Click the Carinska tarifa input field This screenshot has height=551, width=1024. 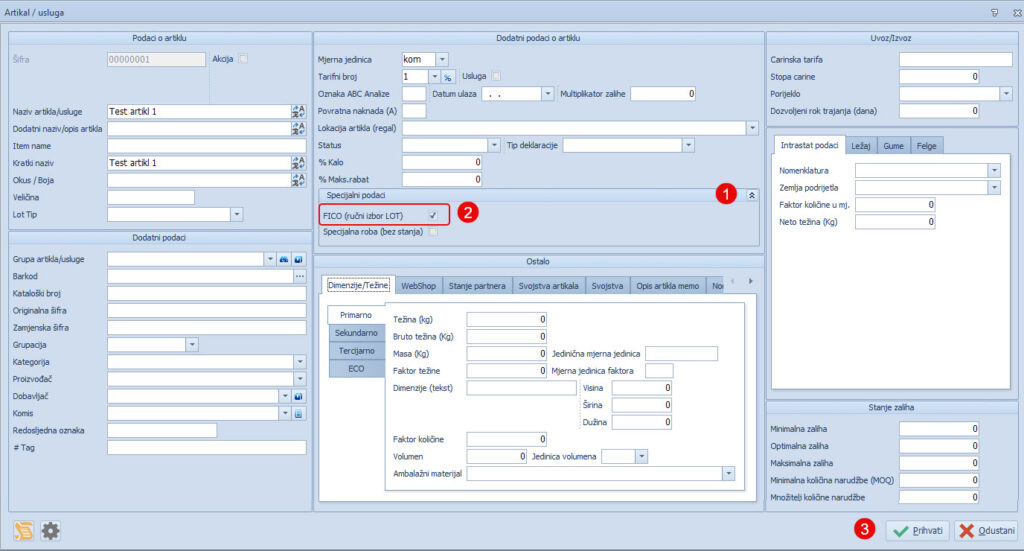(x=941, y=60)
